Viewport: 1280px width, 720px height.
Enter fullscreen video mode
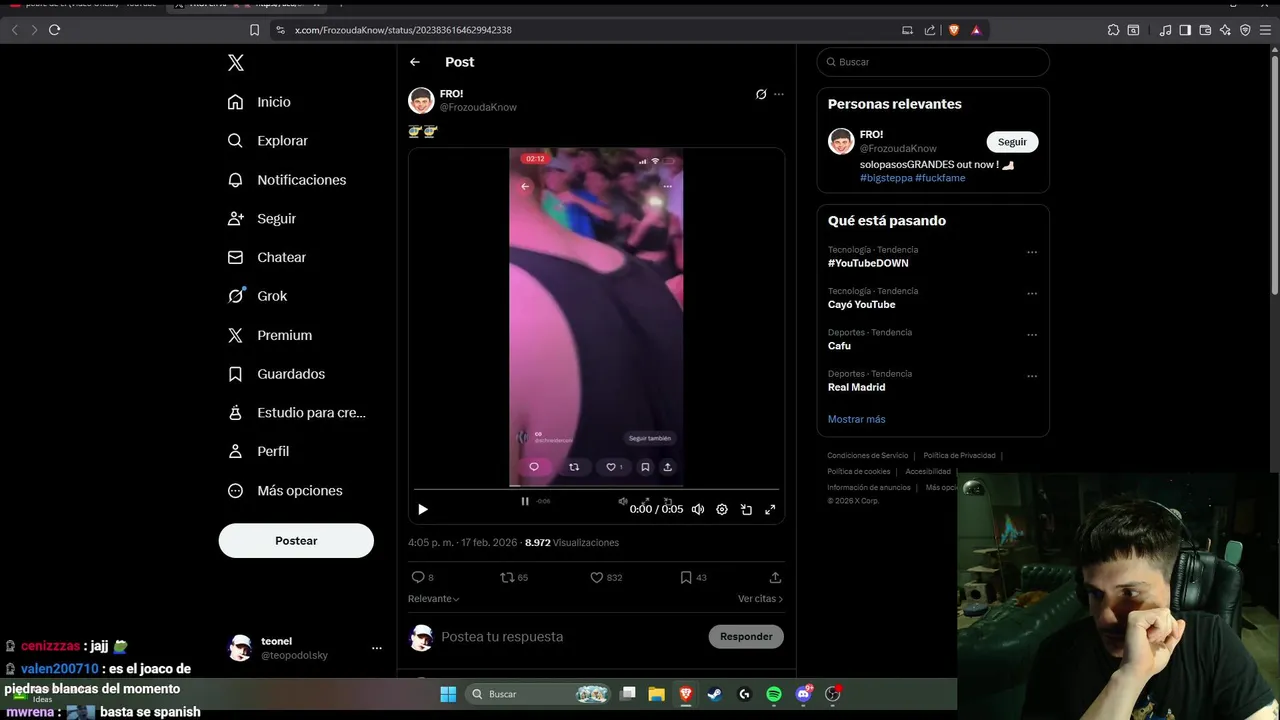[x=770, y=509]
